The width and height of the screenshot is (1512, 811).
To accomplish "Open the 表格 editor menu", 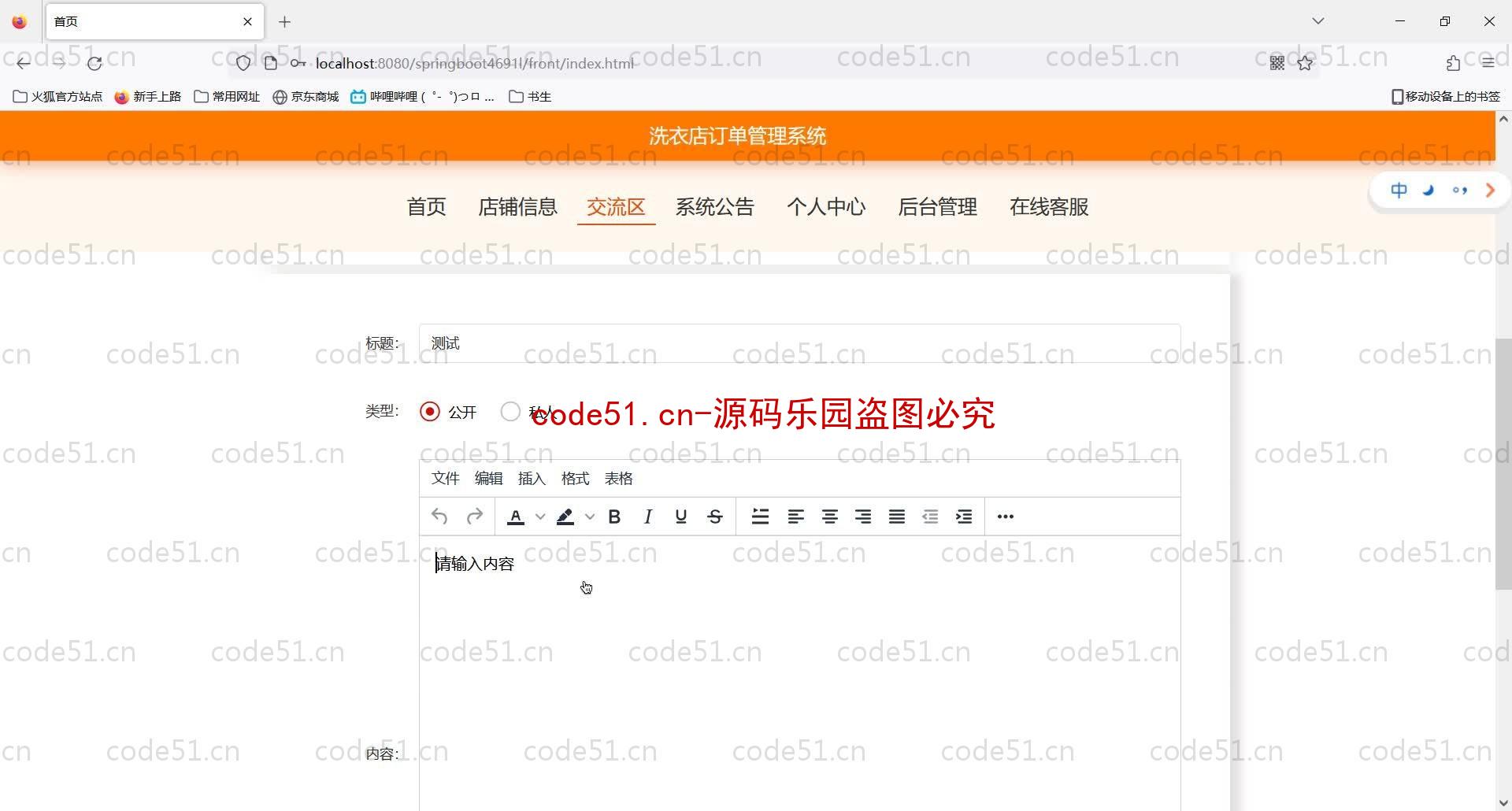I will tap(618, 479).
